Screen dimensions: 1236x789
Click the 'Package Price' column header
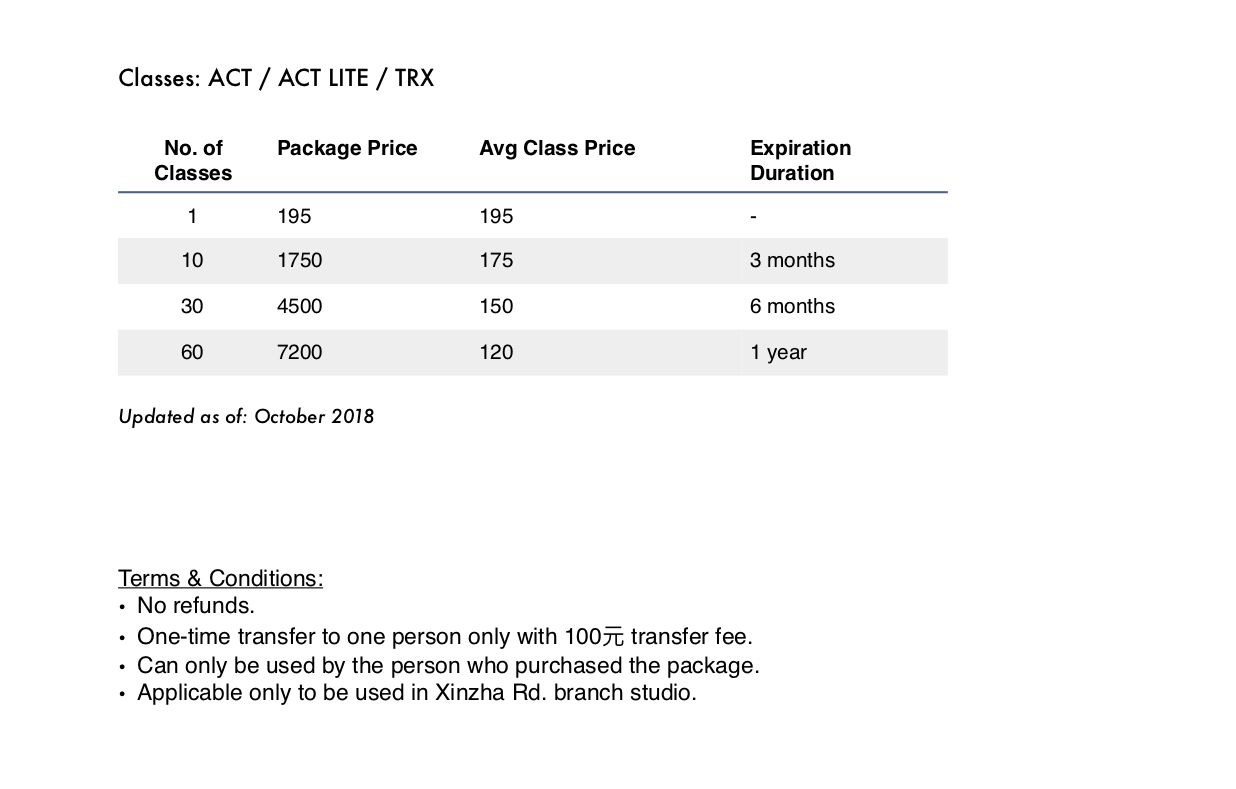tap(347, 149)
